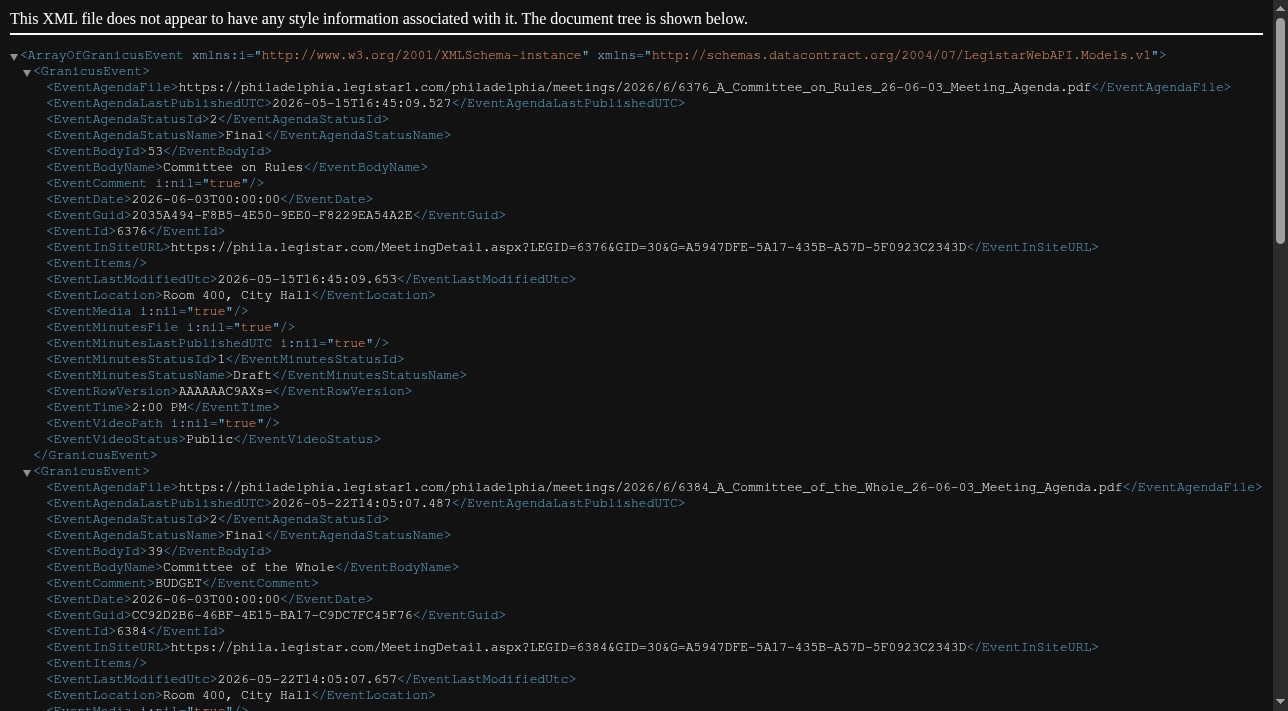This screenshot has width=1288, height=711.
Task: Collapse the ArrayOfGranicusEvent root node
Action: [14, 57]
